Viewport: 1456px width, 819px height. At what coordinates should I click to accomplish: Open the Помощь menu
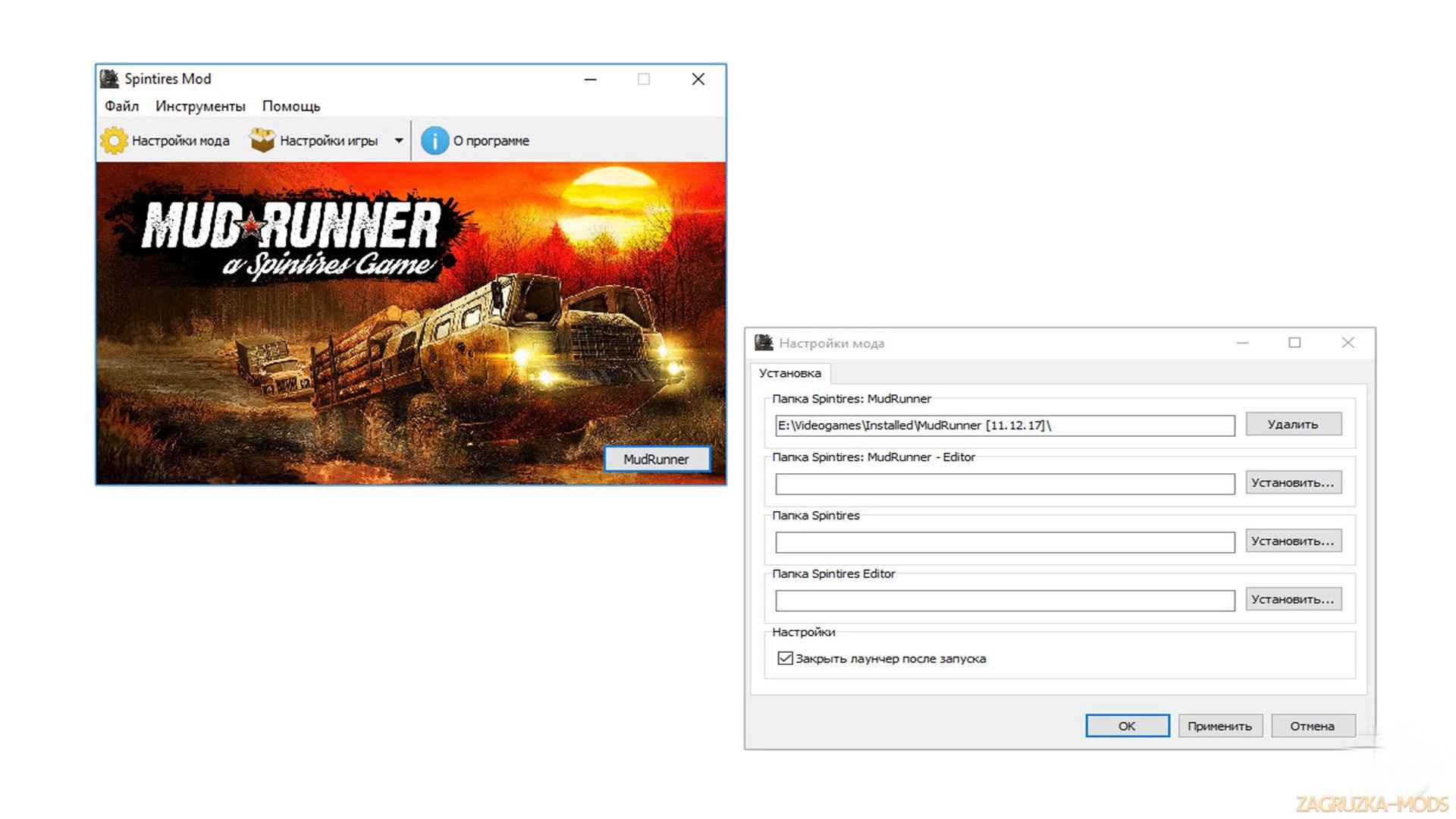tap(291, 106)
